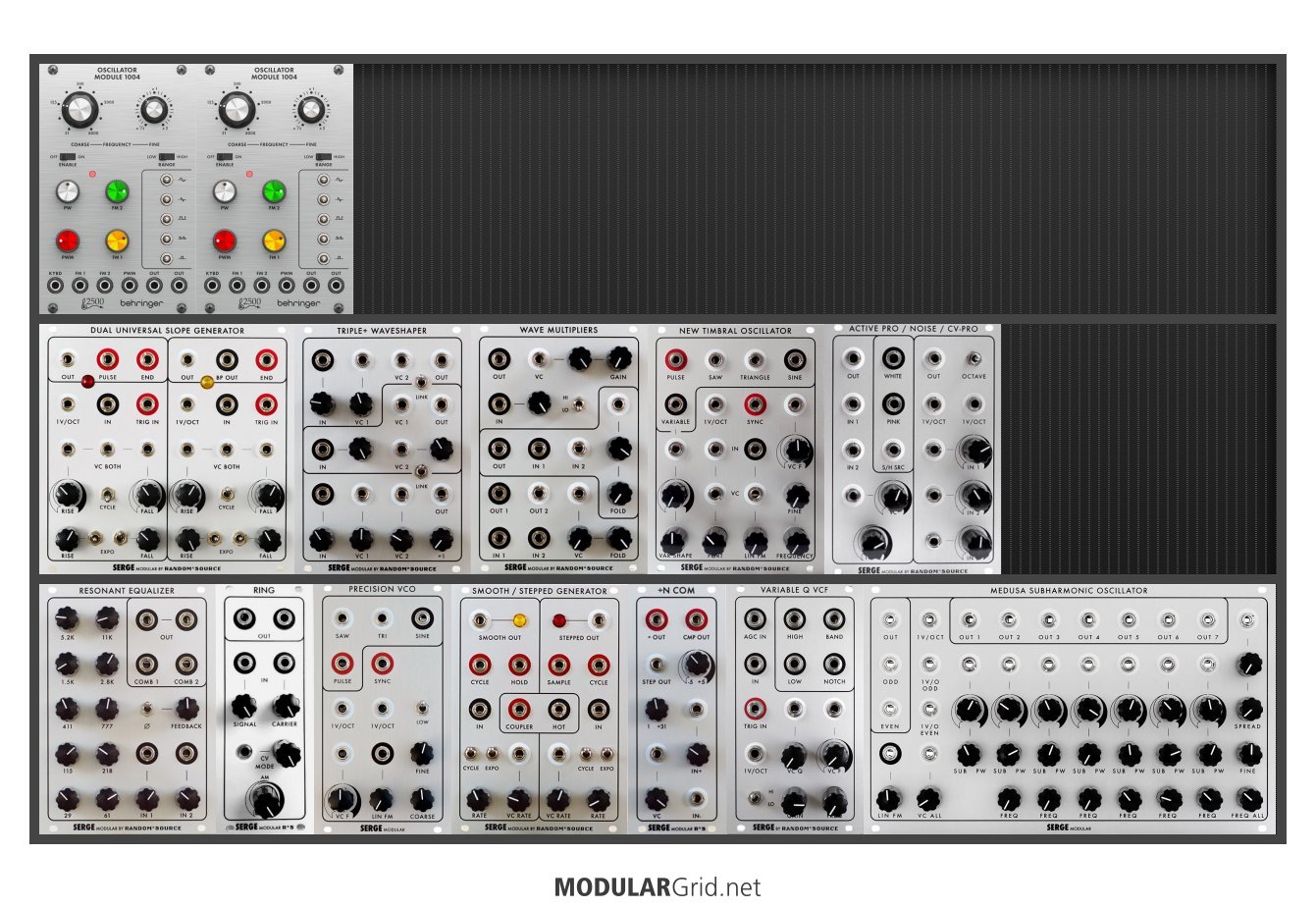Image resolution: width=1316 pixels, height=908 pixels.
Task: Adjust SIGNAL knob on Ring module
Action: click(x=244, y=706)
